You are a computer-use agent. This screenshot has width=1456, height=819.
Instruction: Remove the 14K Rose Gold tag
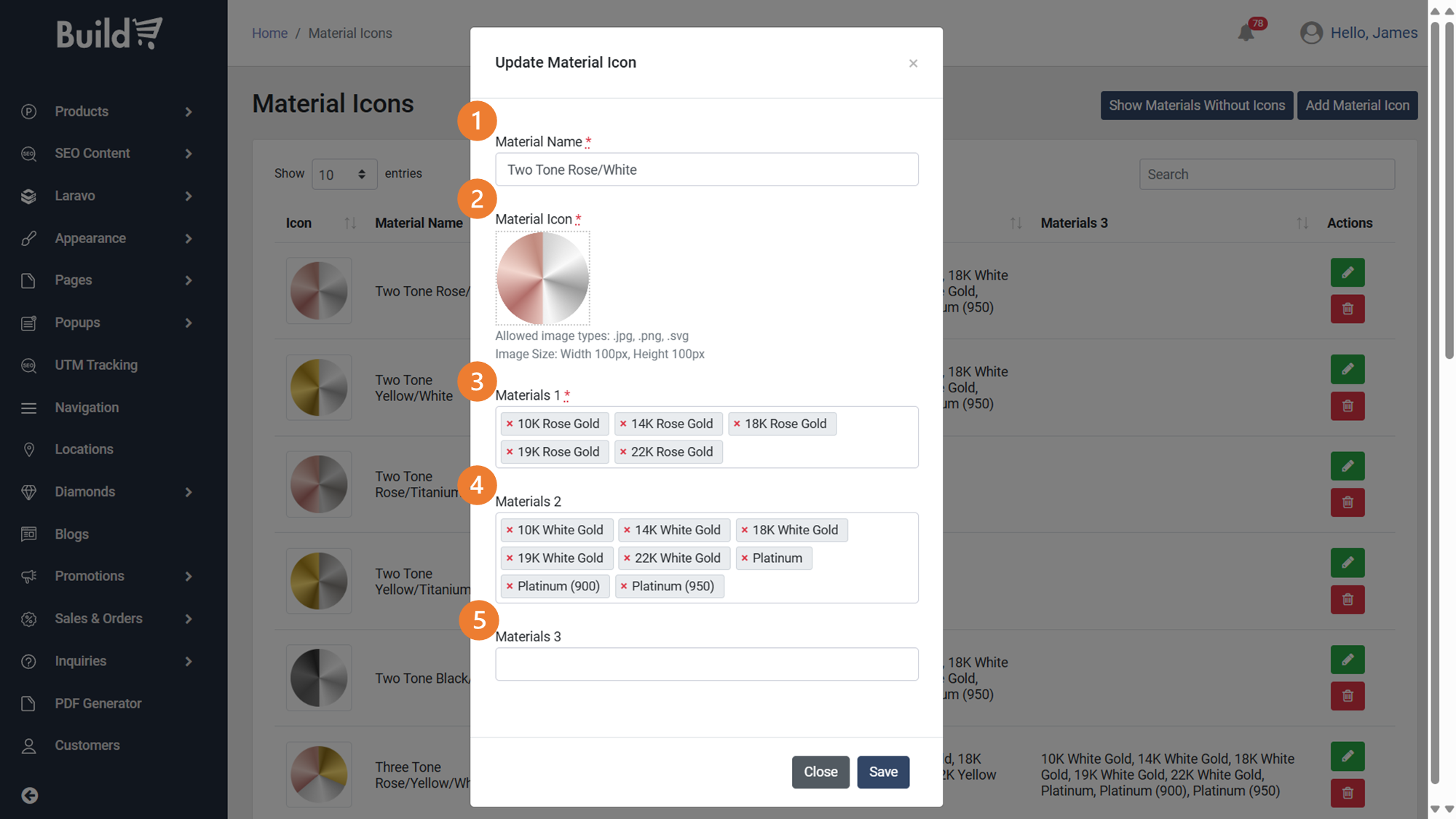pos(623,424)
